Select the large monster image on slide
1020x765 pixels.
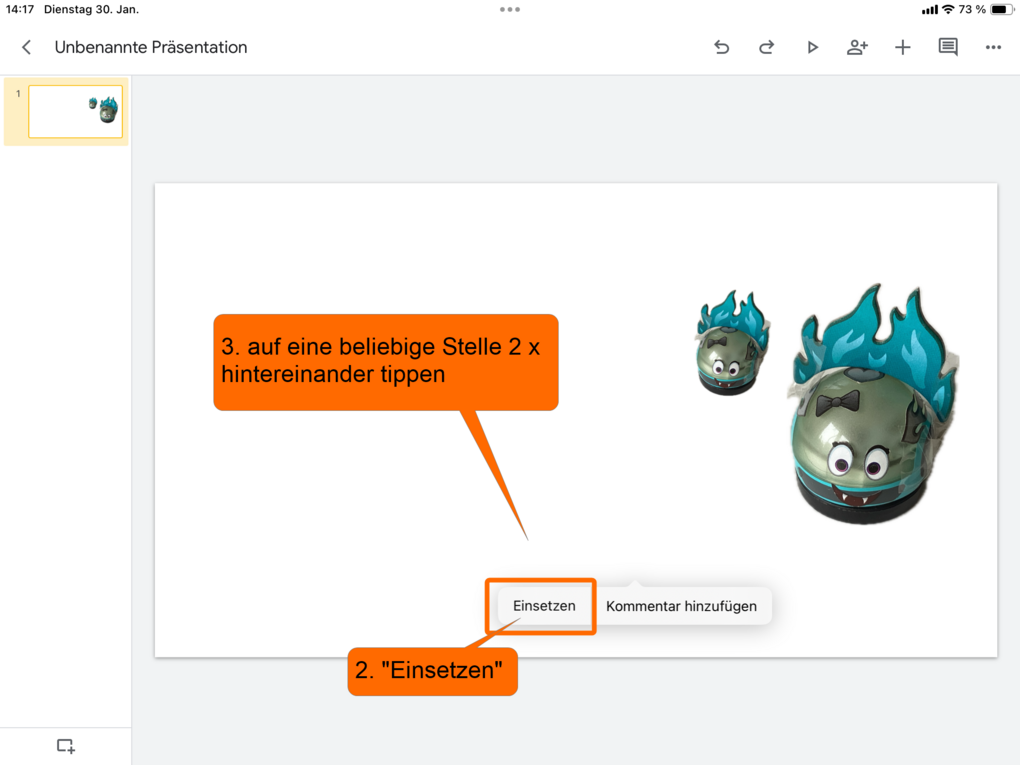point(873,403)
